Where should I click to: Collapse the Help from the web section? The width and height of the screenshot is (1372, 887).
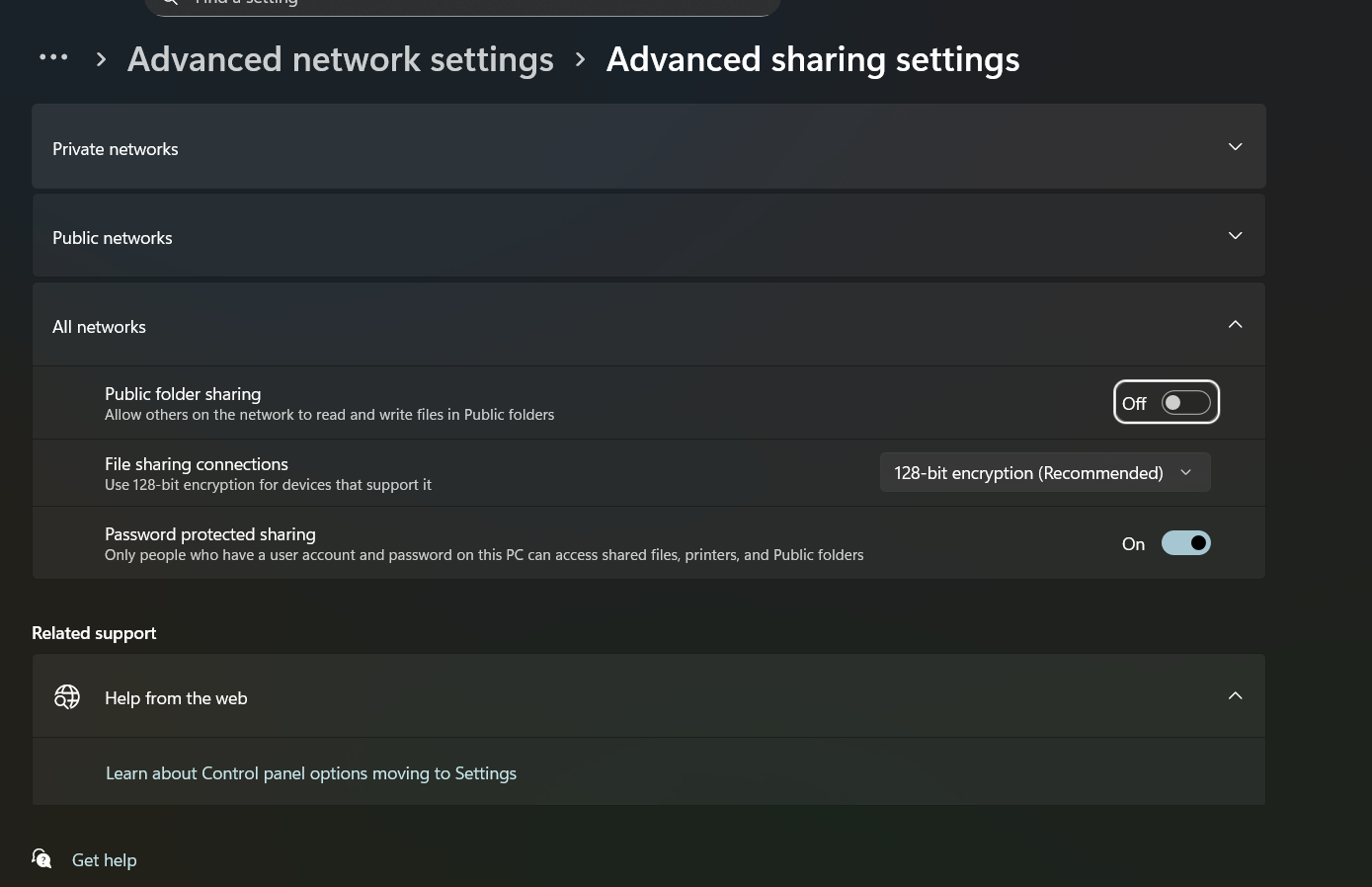(649, 695)
